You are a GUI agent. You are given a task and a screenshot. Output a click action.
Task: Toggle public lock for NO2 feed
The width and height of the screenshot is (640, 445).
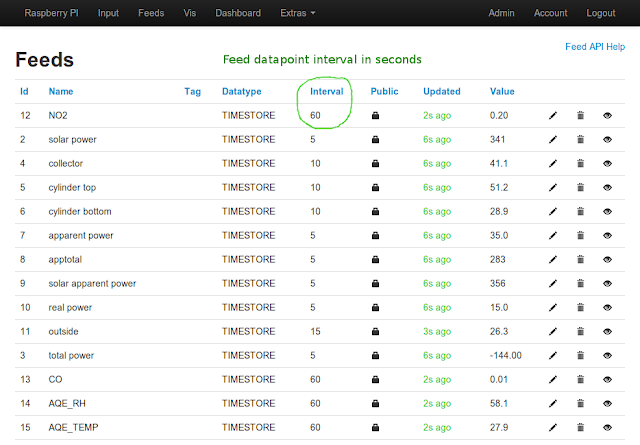pyautogui.click(x=376, y=116)
